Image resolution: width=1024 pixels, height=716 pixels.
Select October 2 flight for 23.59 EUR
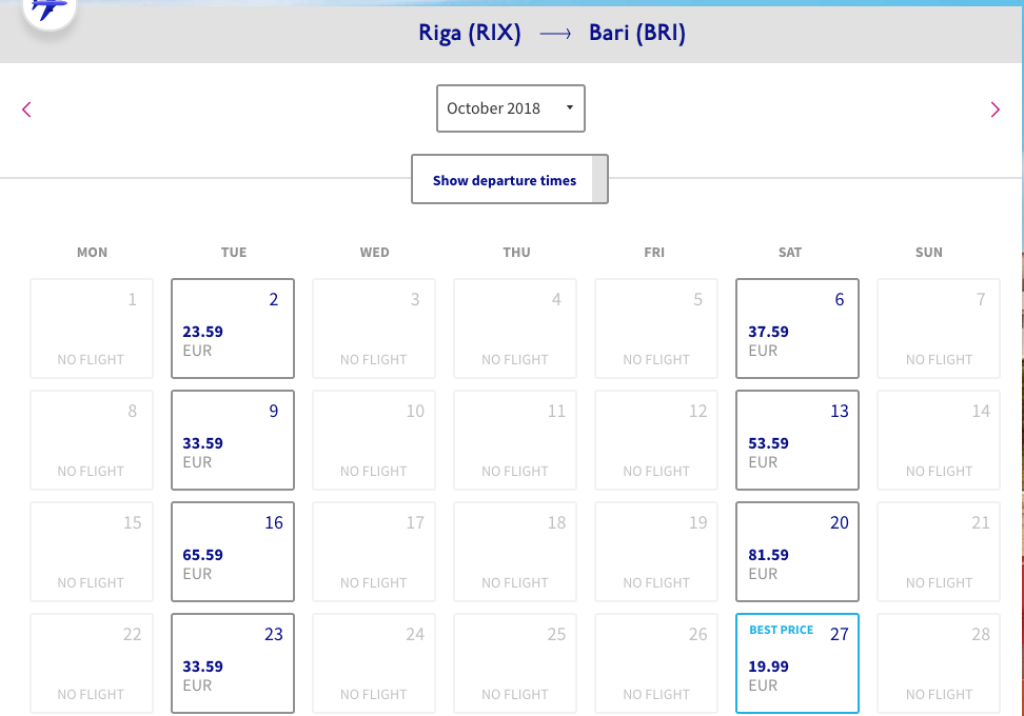click(x=233, y=328)
